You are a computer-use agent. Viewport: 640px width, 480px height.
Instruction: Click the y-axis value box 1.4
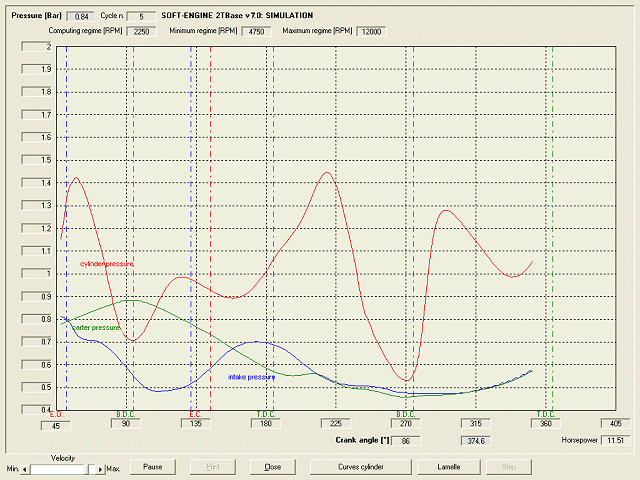pyautogui.click(x=37, y=183)
